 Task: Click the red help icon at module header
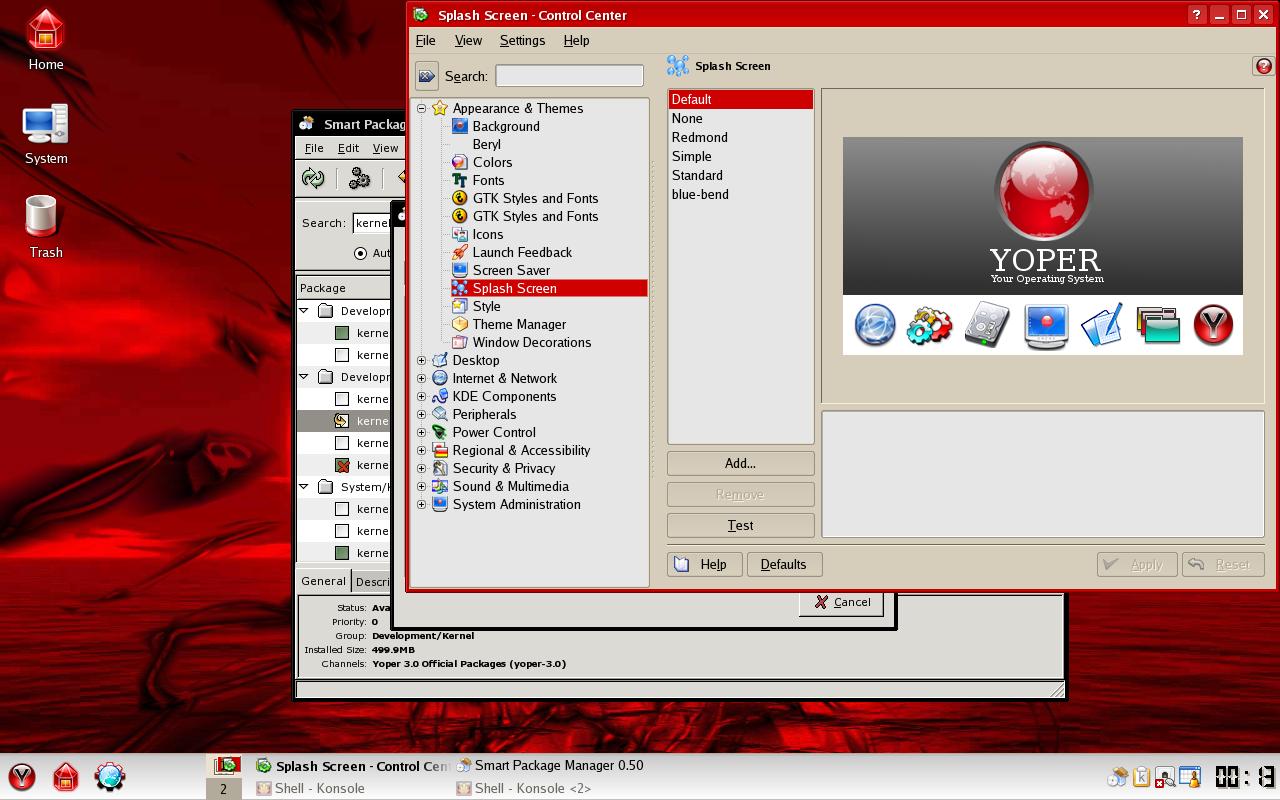[1263, 66]
